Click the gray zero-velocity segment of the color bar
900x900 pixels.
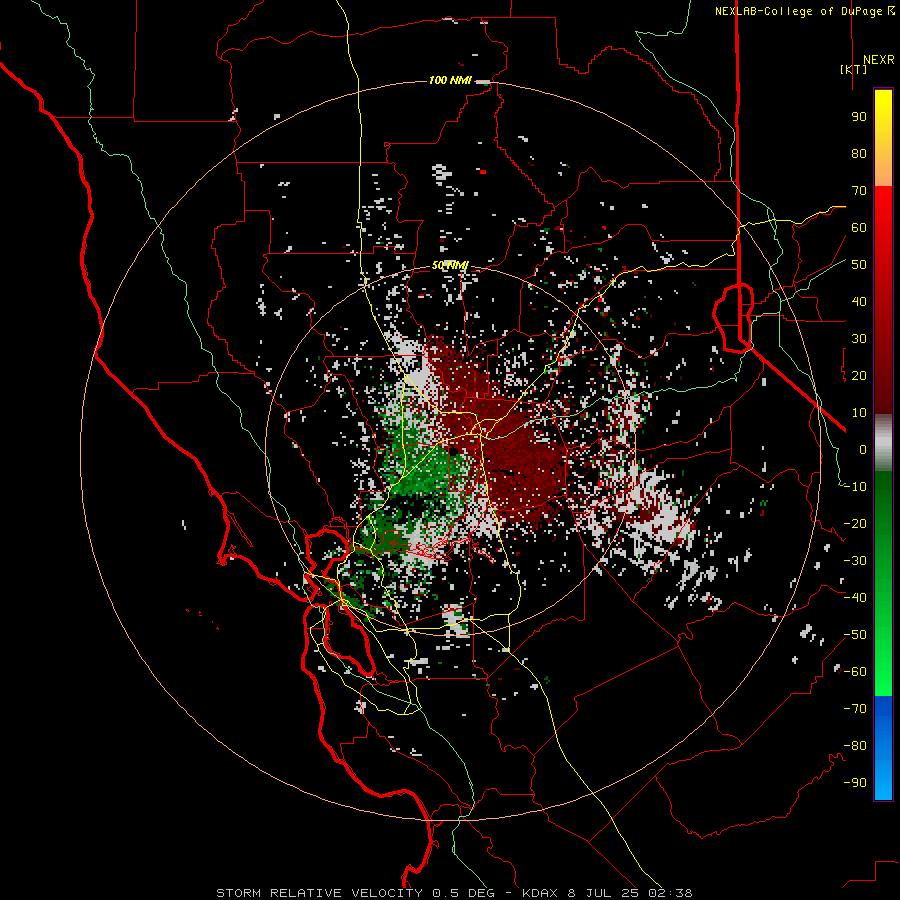(883, 443)
